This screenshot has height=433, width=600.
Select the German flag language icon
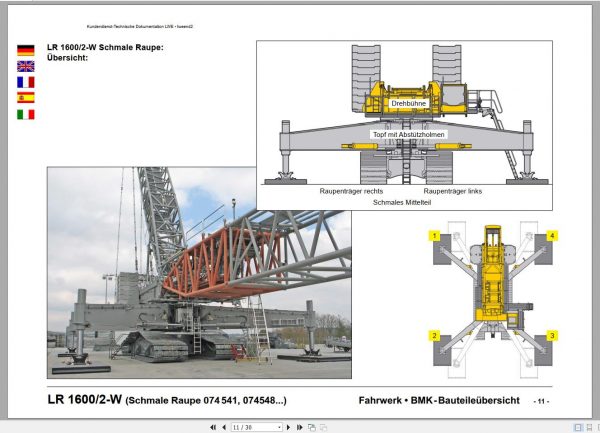(26, 50)
